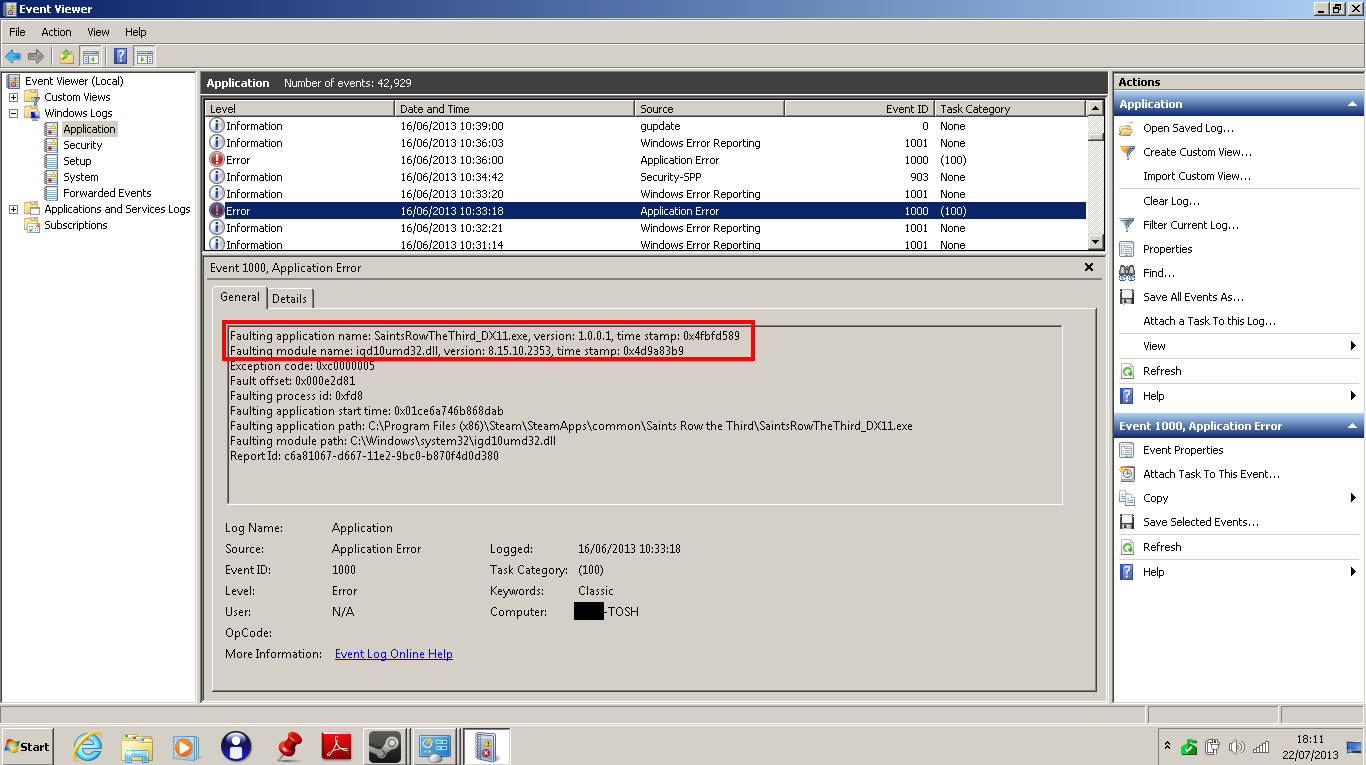Click Open Saved Log action

(x=1188, y=128)
